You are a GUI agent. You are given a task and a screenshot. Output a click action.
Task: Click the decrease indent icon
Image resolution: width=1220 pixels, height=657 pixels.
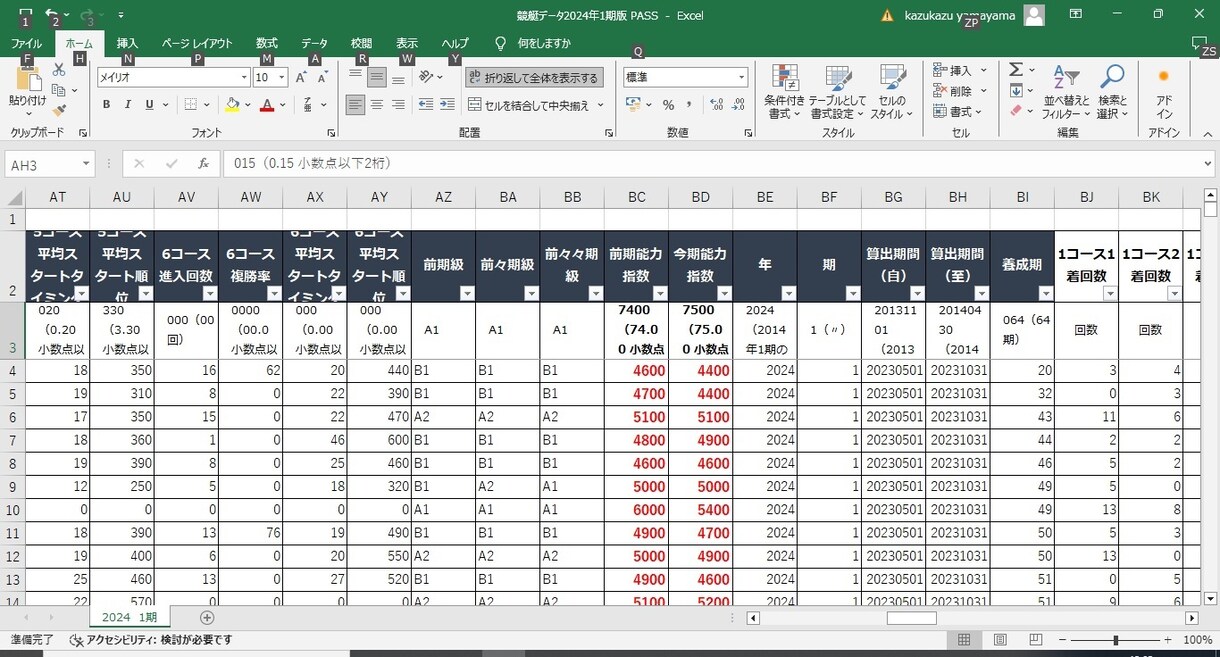point(424,104)
